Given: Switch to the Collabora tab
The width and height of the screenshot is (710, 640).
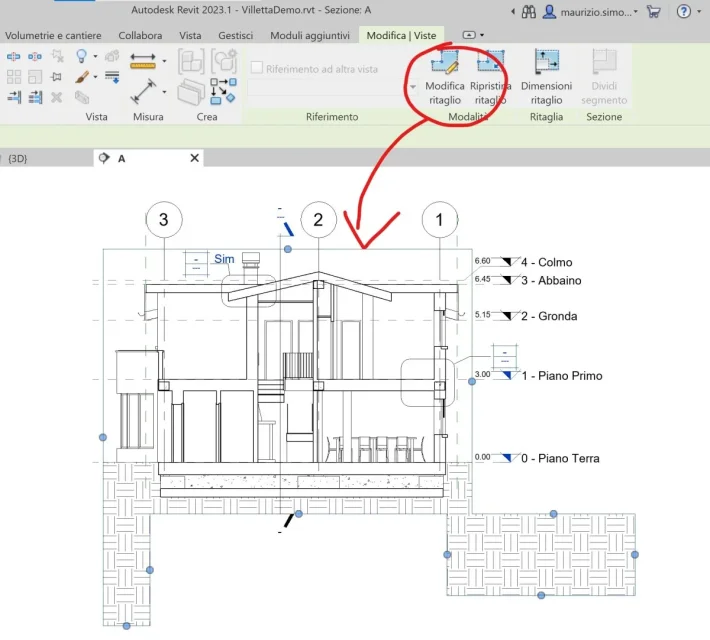Looking at the screenshot, I should (x=140, y=35).
